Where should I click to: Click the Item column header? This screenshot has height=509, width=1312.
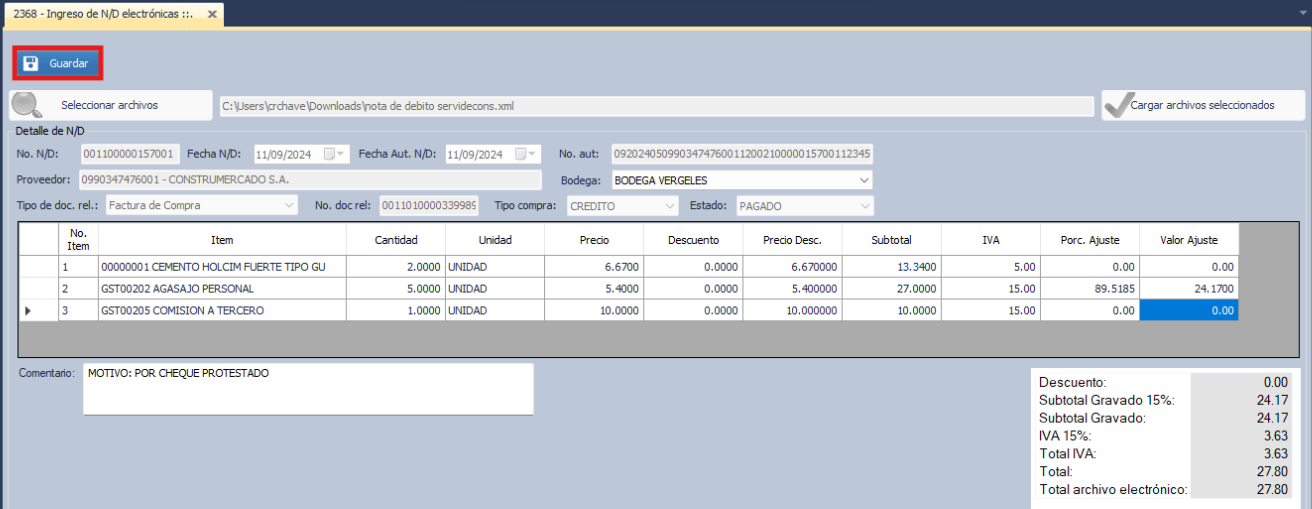(222, 240)
